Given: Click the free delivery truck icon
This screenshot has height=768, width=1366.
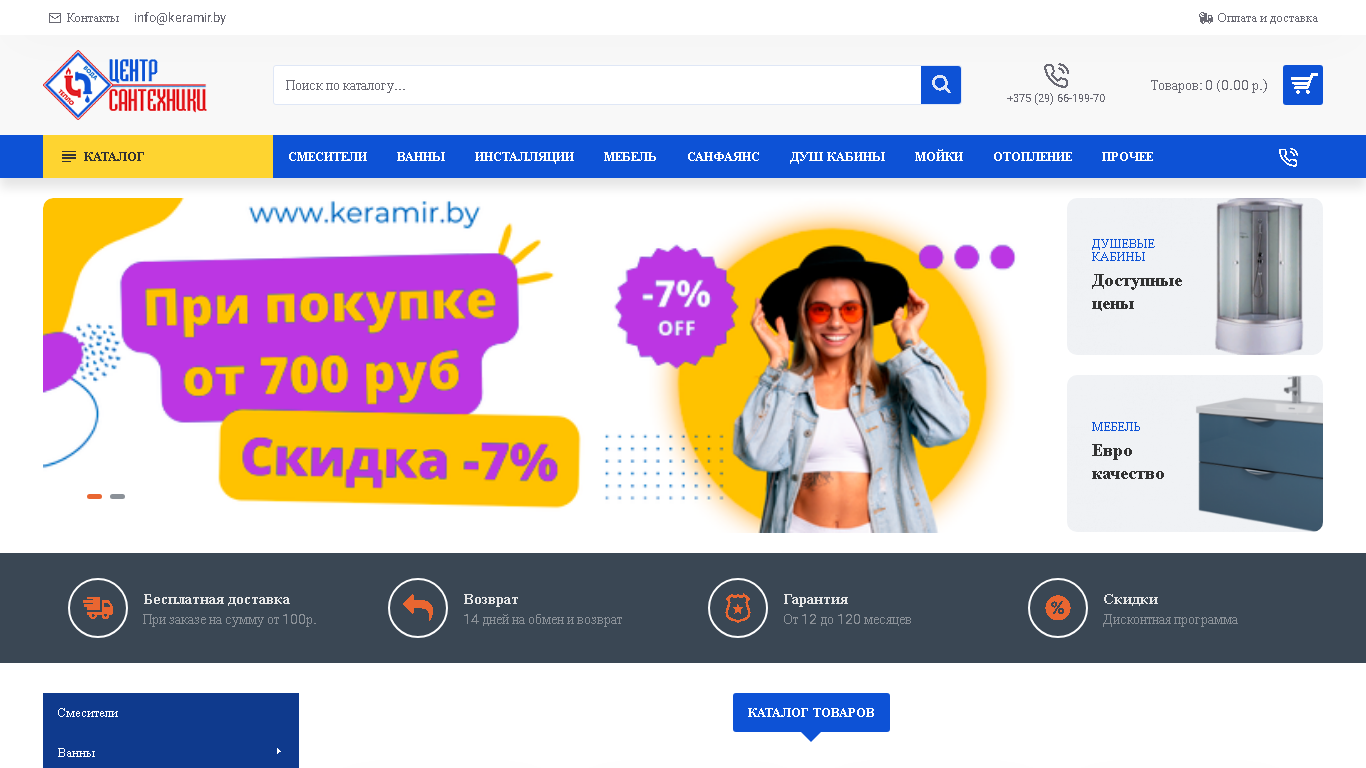Looking at the screenshot, I should (x=98, y=608).
